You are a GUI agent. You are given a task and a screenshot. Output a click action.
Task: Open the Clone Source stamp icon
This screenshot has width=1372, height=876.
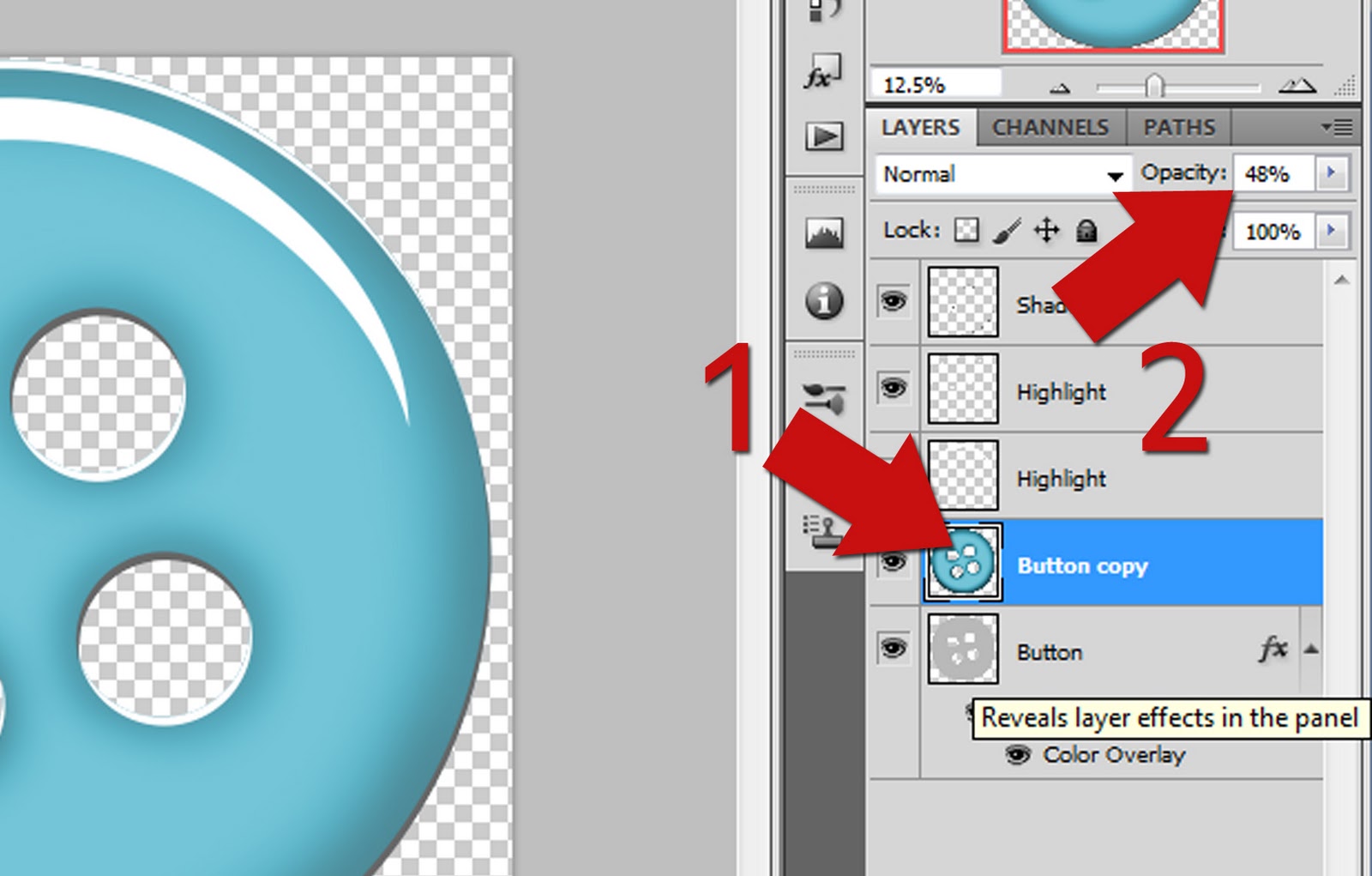point(821,530)
